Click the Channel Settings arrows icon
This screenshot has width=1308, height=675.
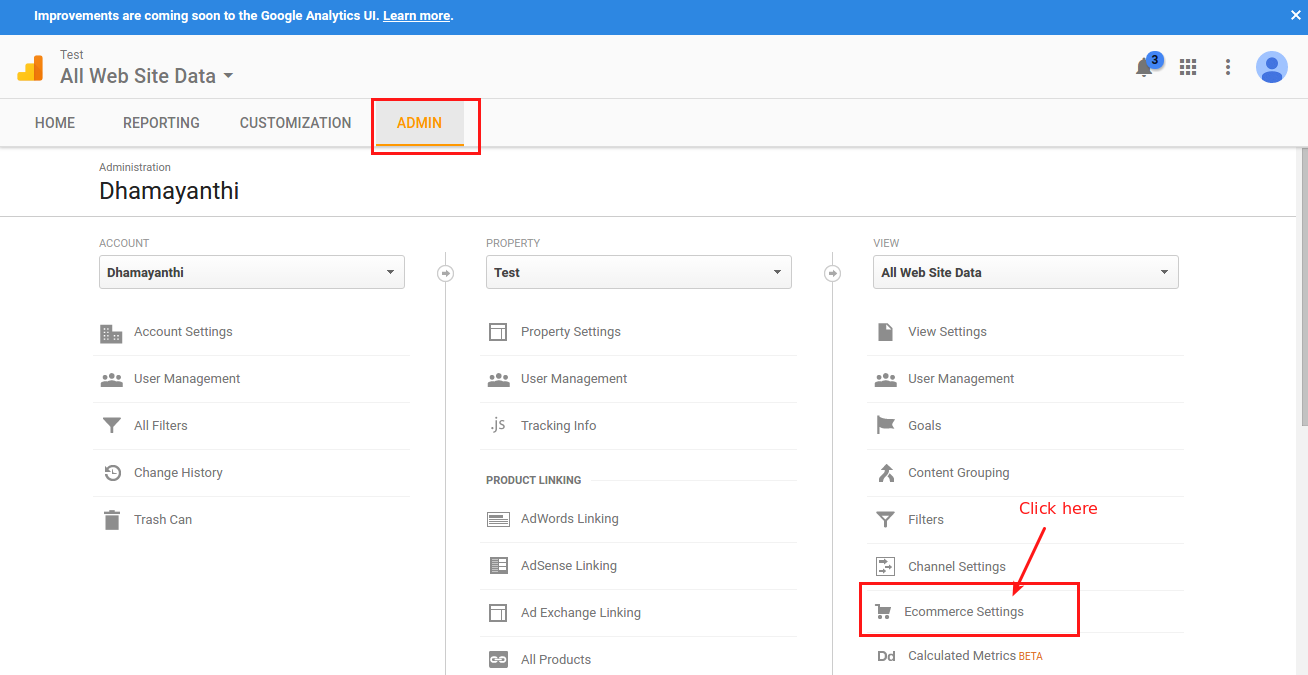[885, 566]
